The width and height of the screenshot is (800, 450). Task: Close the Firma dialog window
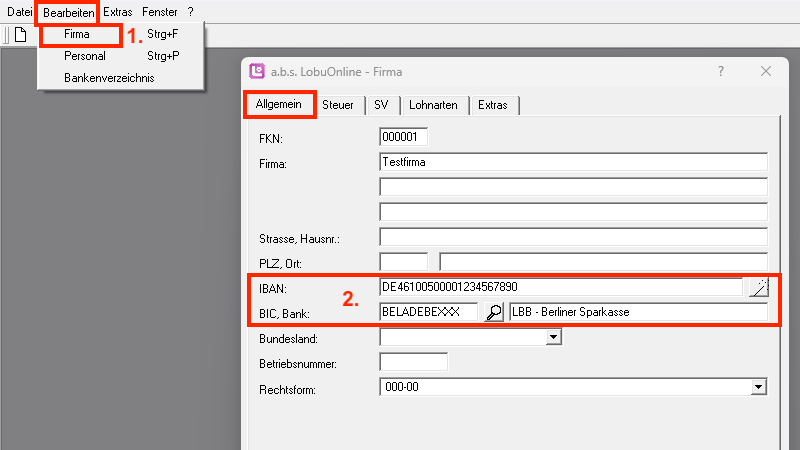[766, 72]
